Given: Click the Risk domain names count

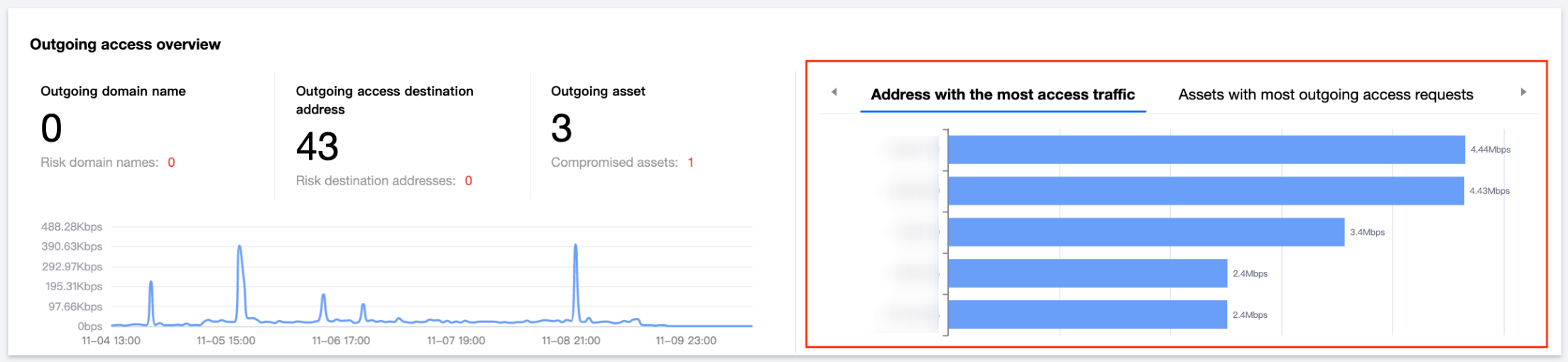Looking at the screenshot, I should point(171,163).
